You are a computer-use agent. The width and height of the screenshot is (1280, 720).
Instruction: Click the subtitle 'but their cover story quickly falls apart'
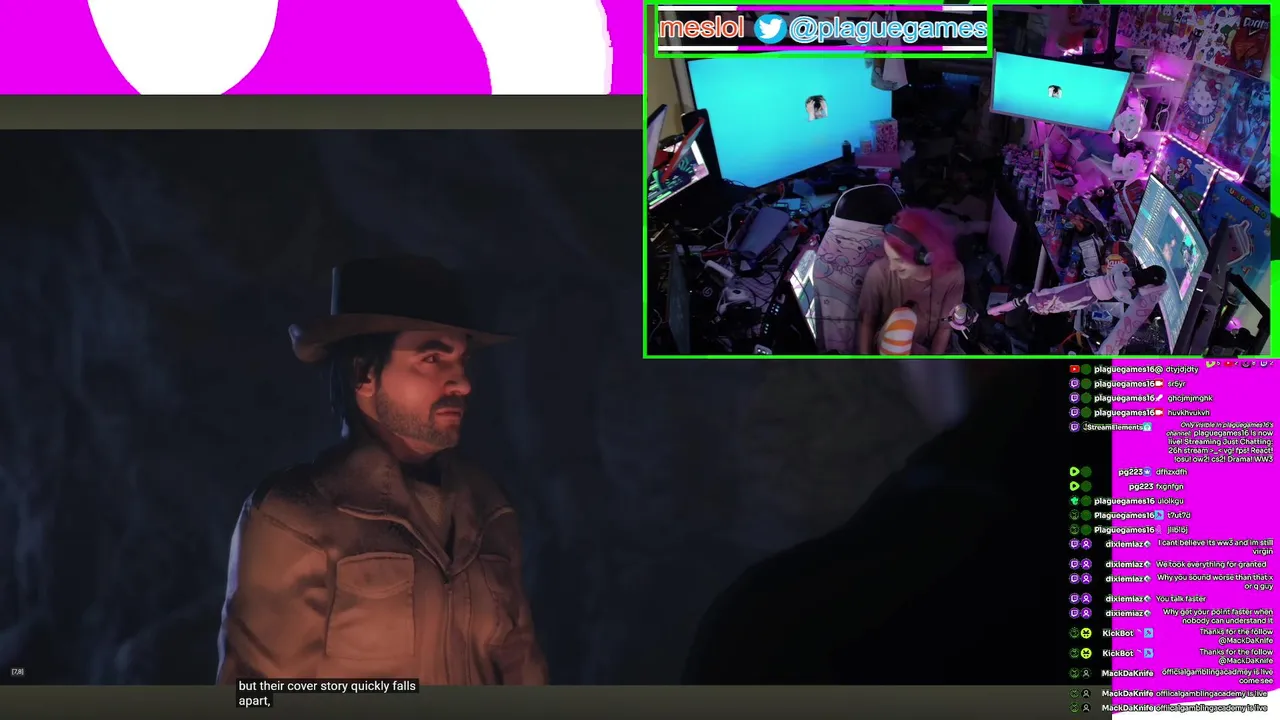coord(327,693)
